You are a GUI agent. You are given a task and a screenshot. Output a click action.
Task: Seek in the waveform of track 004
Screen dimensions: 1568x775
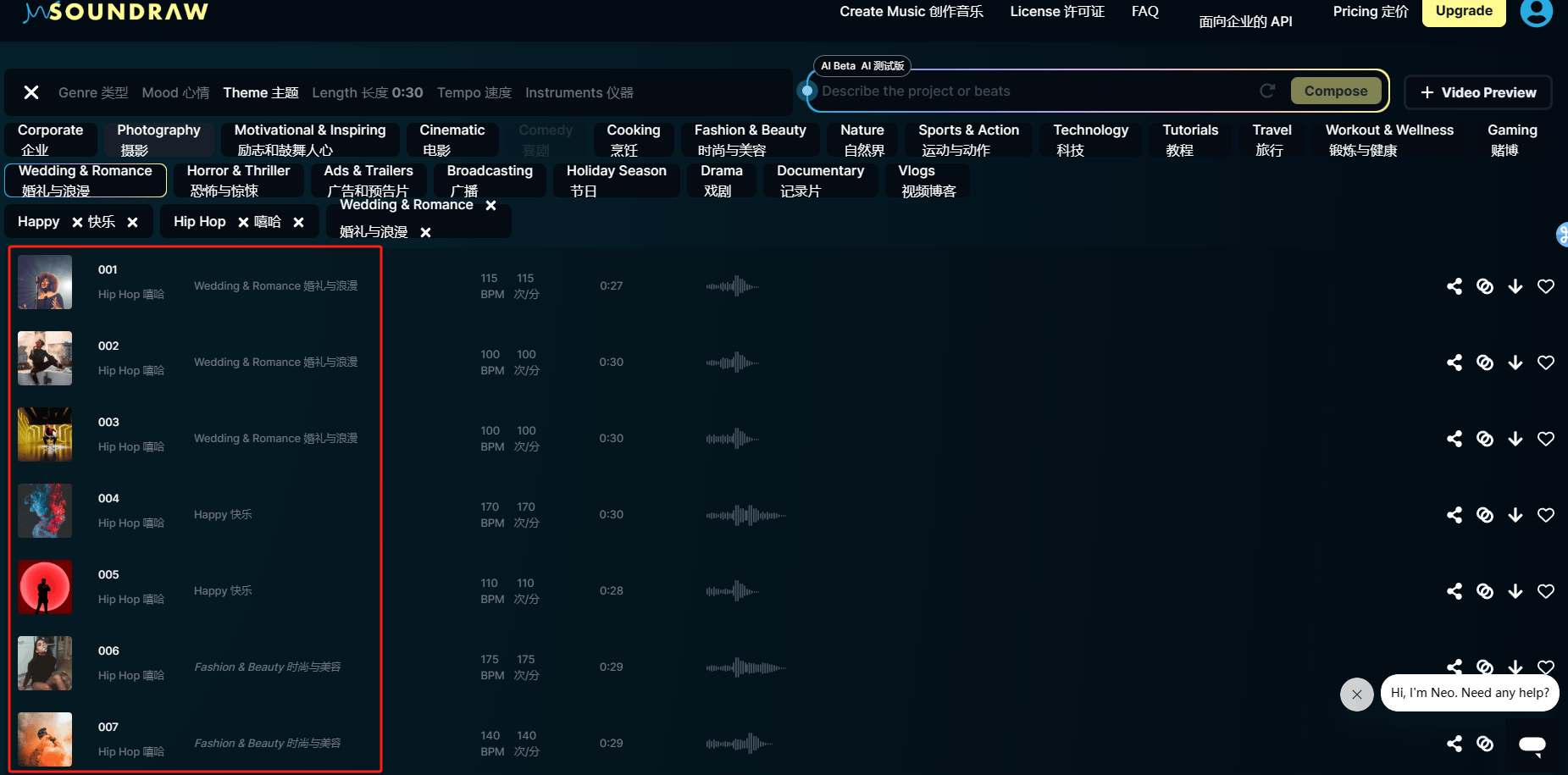[x=745, y=515]
